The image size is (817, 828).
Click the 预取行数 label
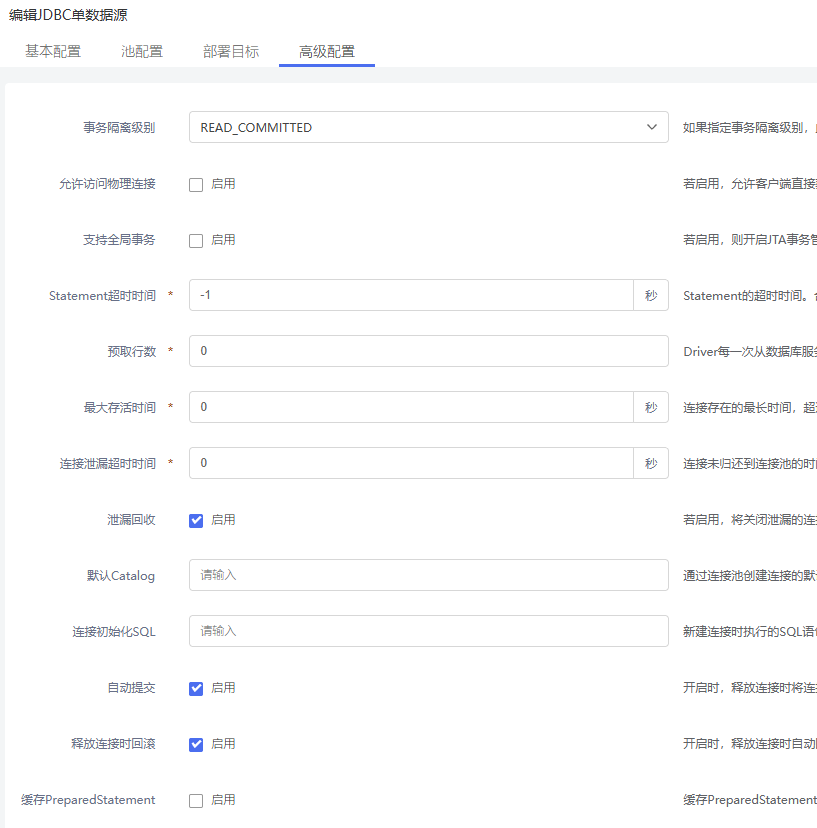132,352
